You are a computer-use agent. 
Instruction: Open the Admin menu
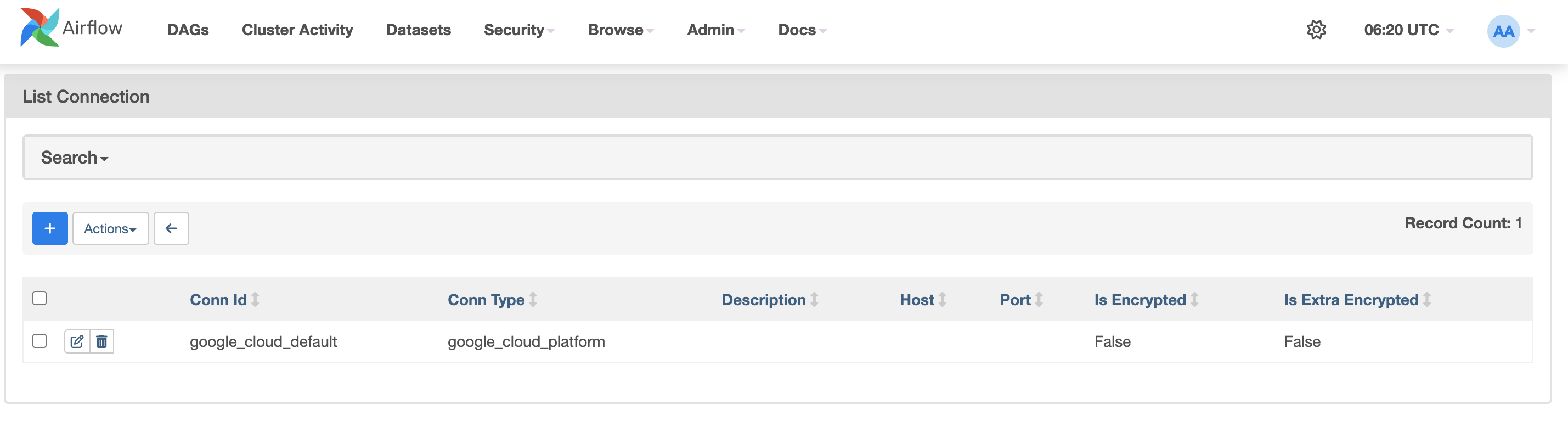[x=715, y=30]
